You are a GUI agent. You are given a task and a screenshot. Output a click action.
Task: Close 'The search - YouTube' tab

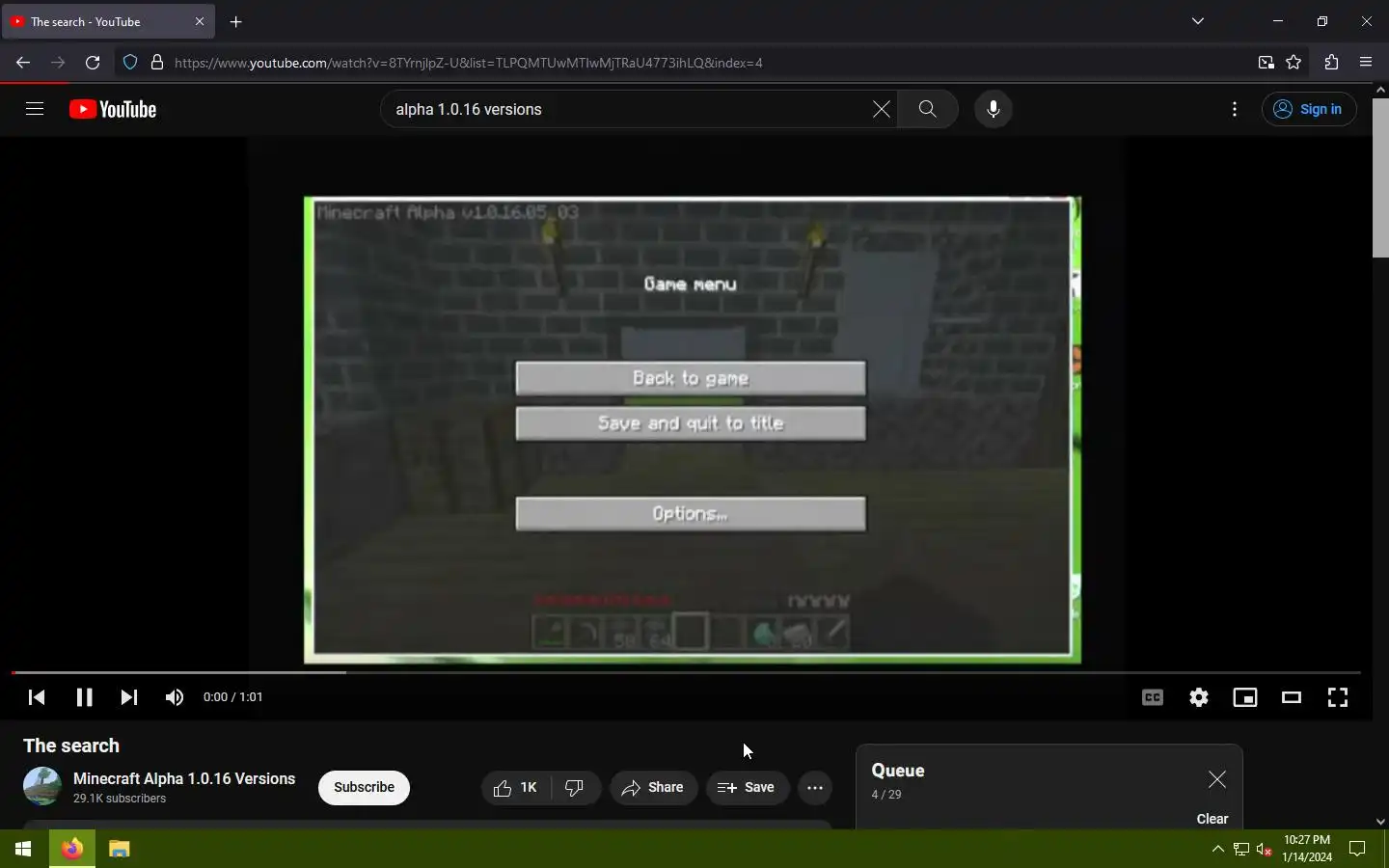[x=200, y=21]
